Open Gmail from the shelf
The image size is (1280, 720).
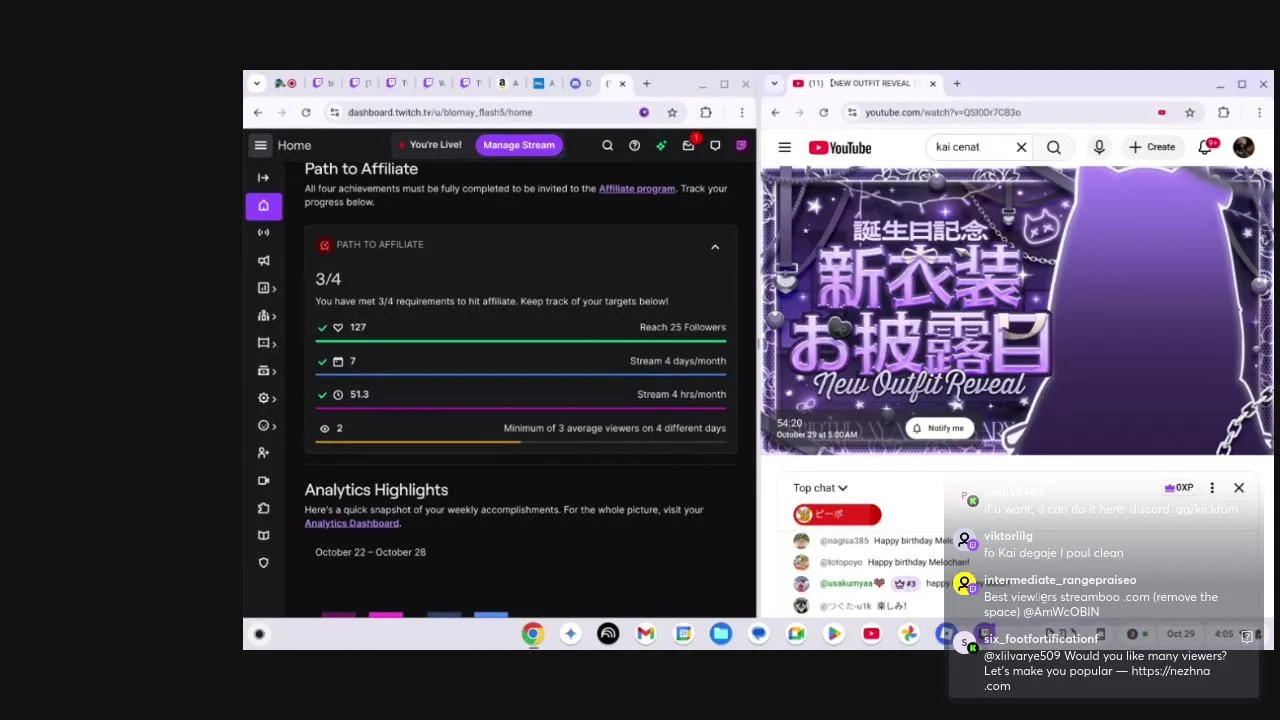point(646,634)
